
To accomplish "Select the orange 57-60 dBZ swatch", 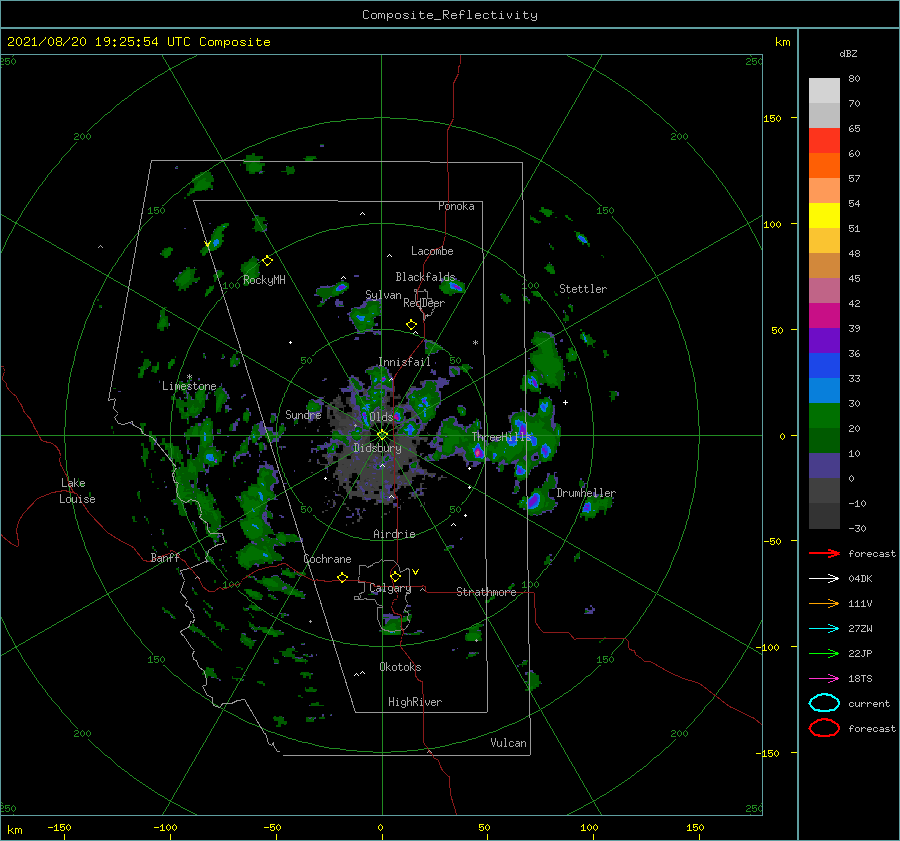I will 824,166.
